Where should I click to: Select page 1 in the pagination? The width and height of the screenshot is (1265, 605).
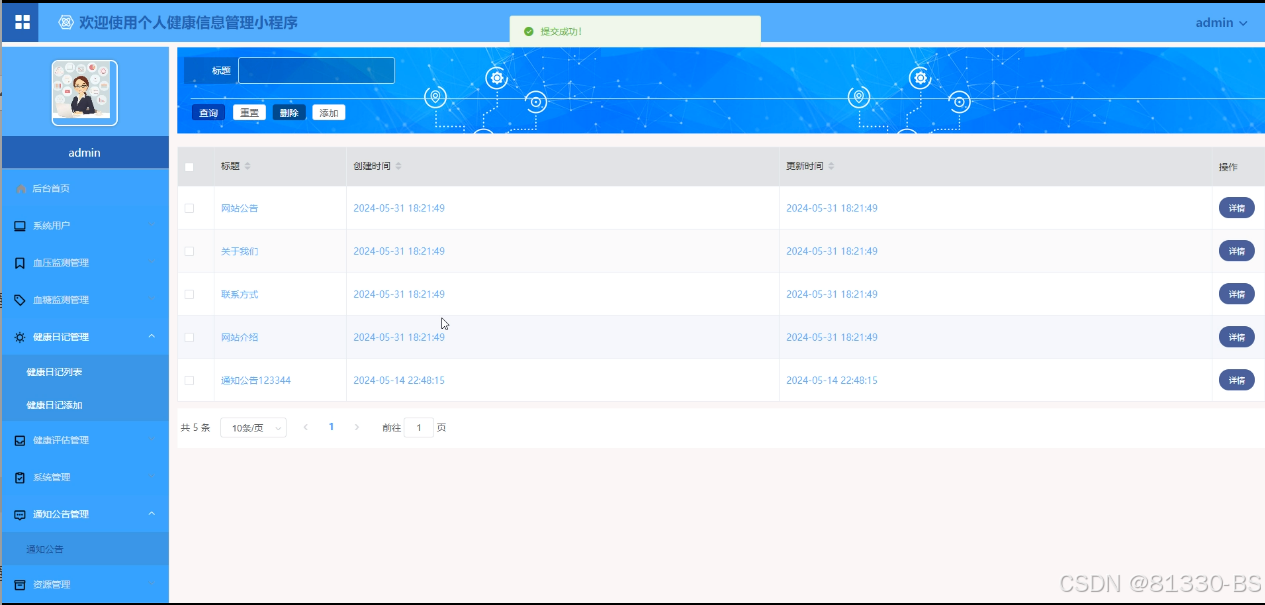pyautogui.click(x=332, y=427)
